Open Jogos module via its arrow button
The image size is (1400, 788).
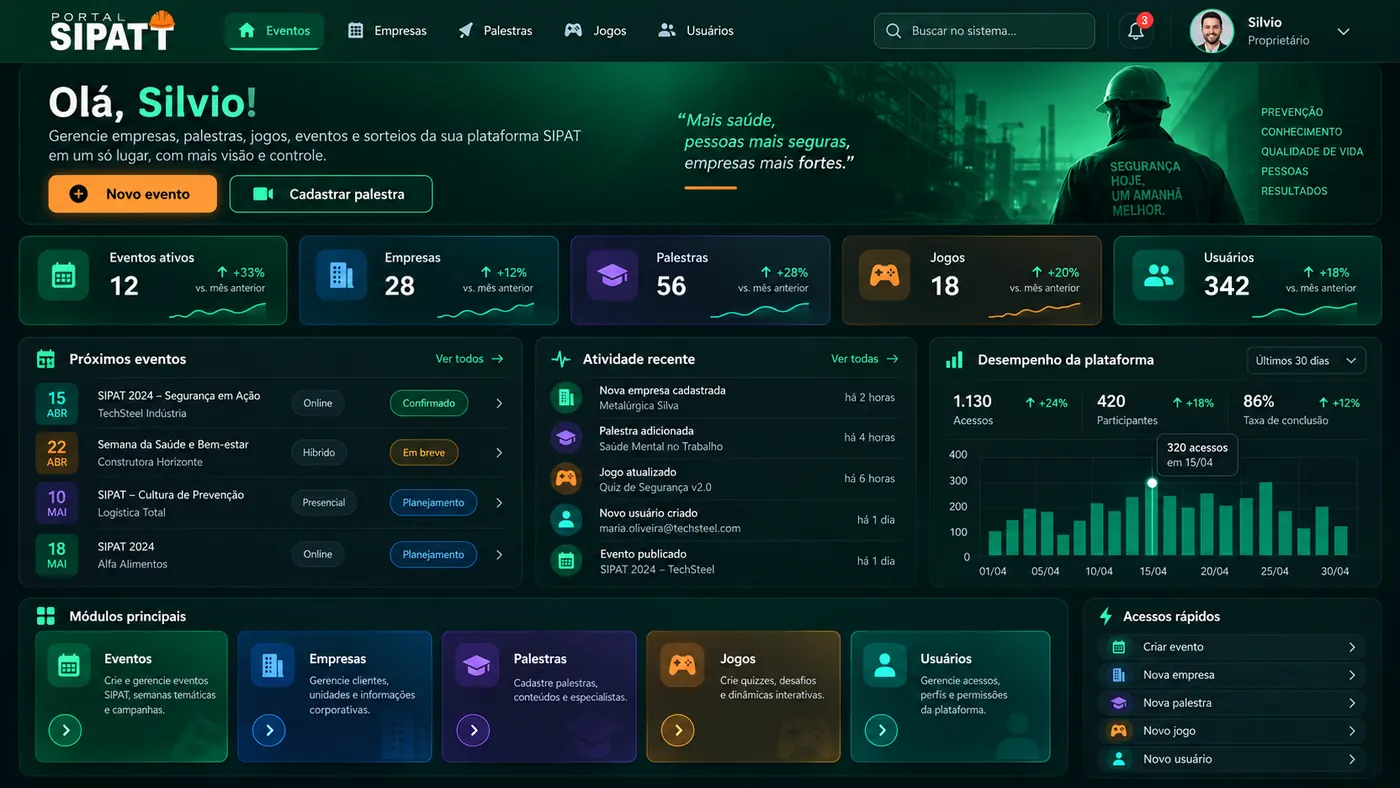[x=677, y=731]
